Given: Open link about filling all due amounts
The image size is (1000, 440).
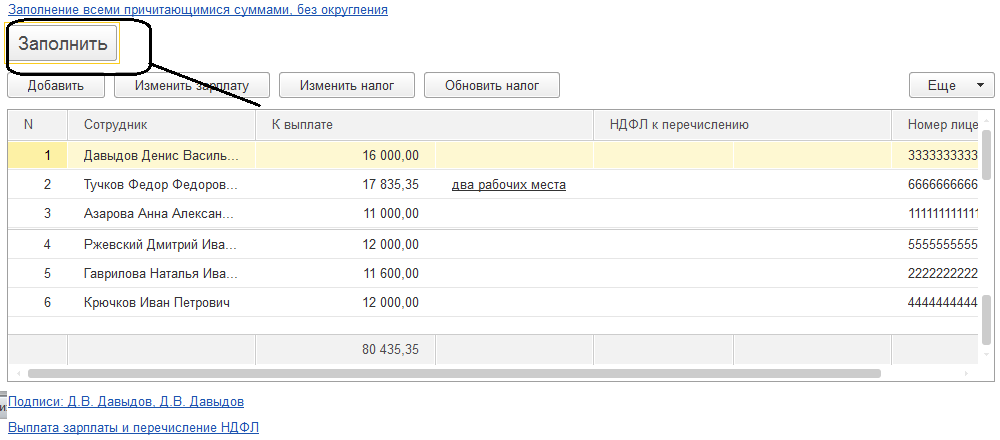Looking at the screenshot, I should (198, 9).
